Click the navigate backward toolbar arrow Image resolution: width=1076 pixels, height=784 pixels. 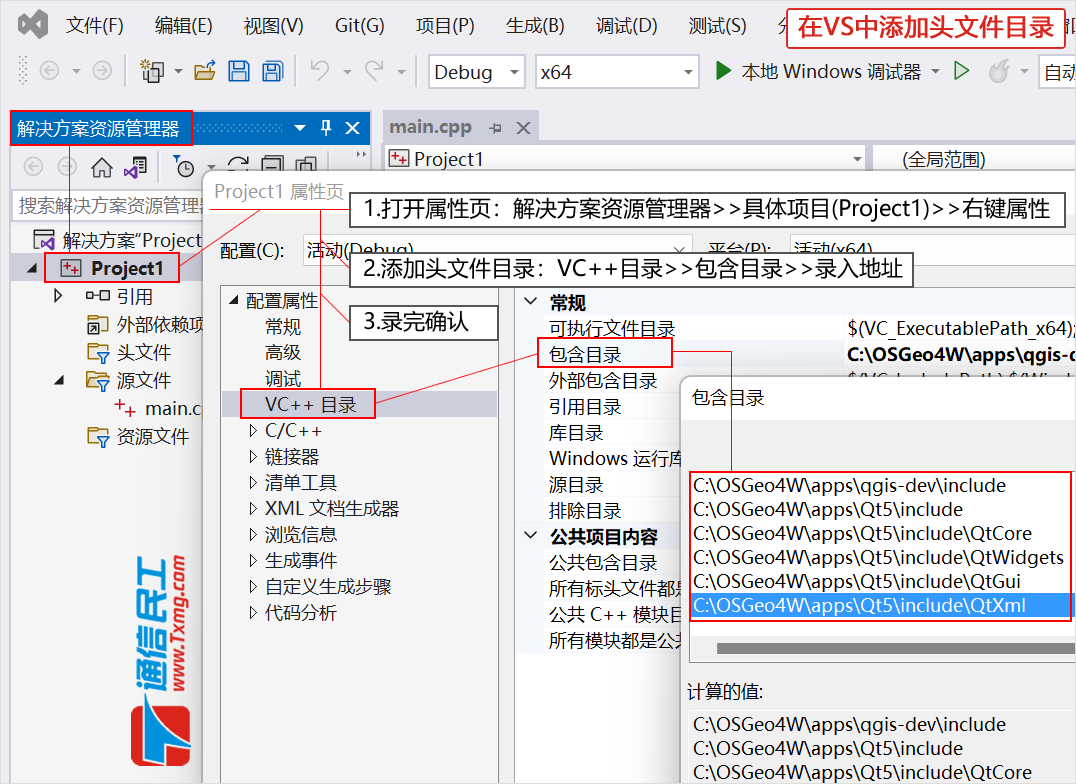49,71
